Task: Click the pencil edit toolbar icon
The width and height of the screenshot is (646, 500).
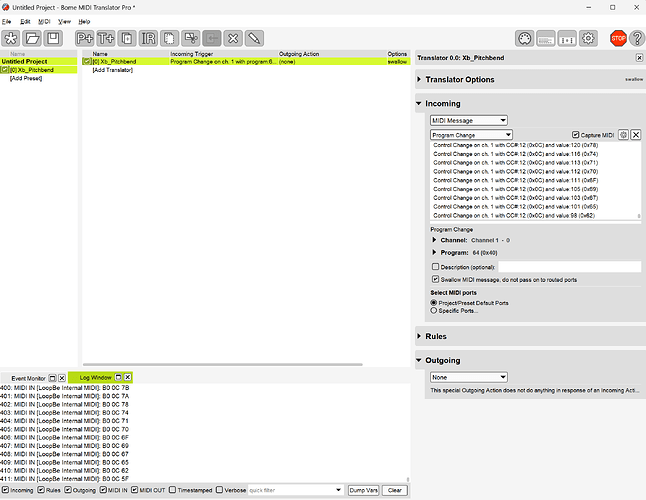Action: pyautogui.click(x=254, y=38)
